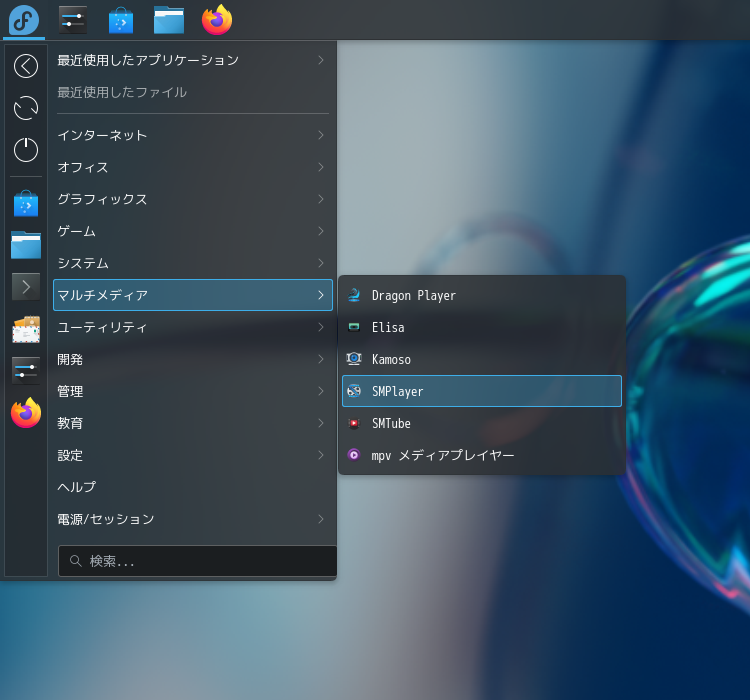Open the terminal icon in launcher sidebar
The image size is (750, 700).
pyautogui.click(x=26, y=287)
